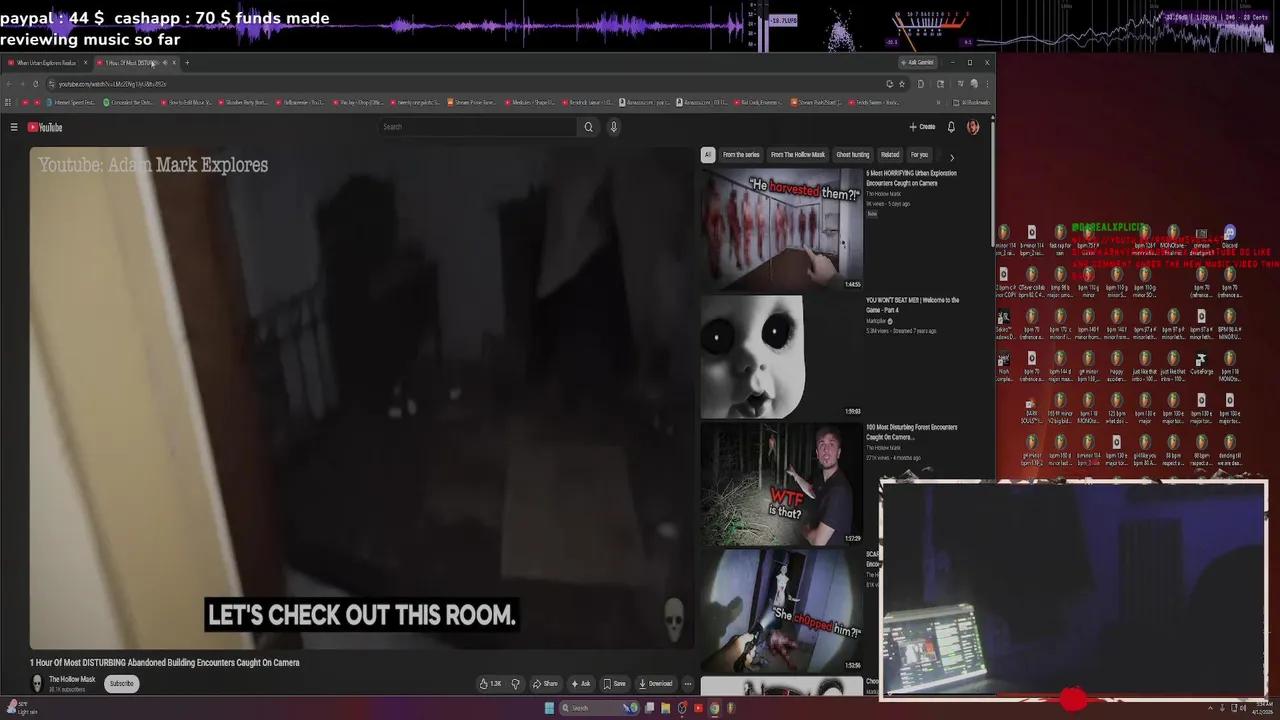Open the Windows Start button
Screen dimensions: 1280x720
click(x=549, y=708)
